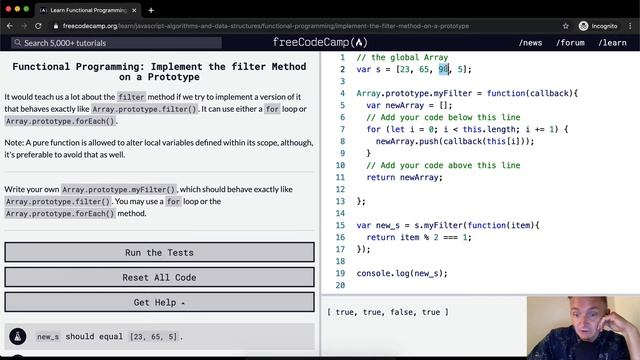This screenshot has height=360, width=640.
Task: Click console output '[ true, true, false, true ]'
Action: tap(388, 312)
